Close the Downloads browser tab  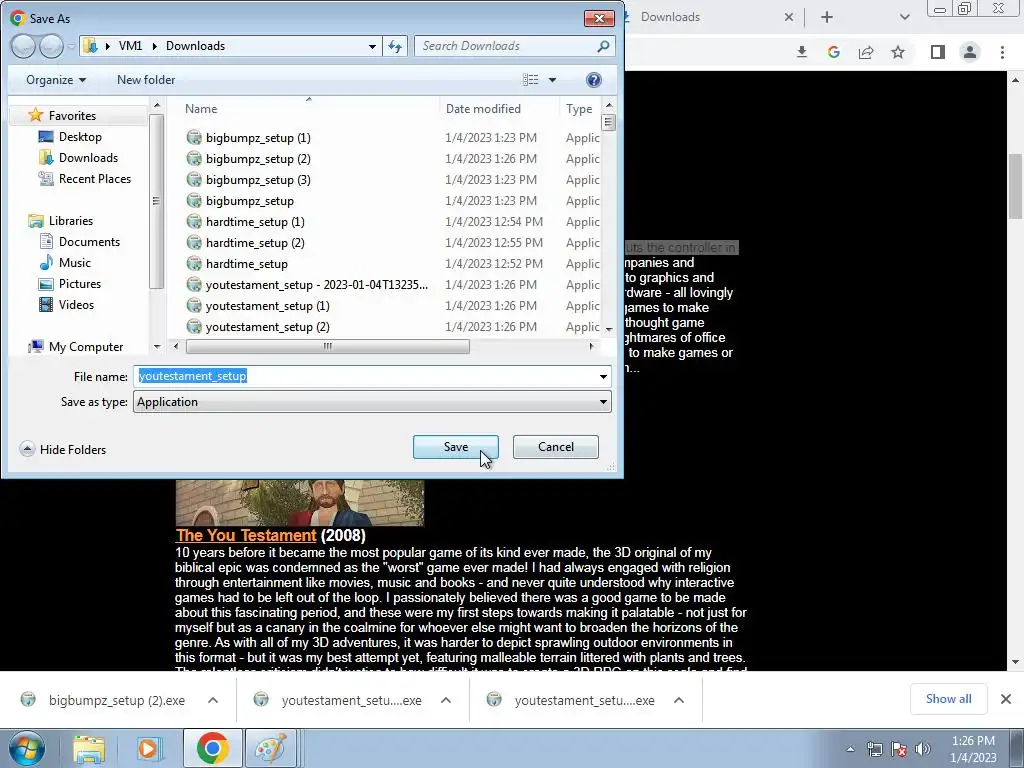click(789, 17)
